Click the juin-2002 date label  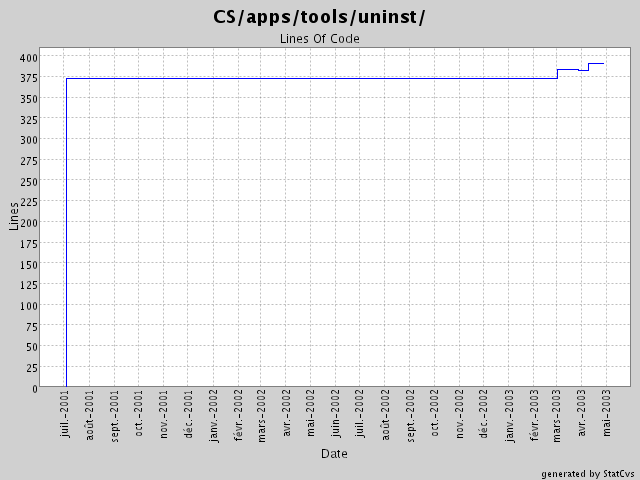[336, 413]
